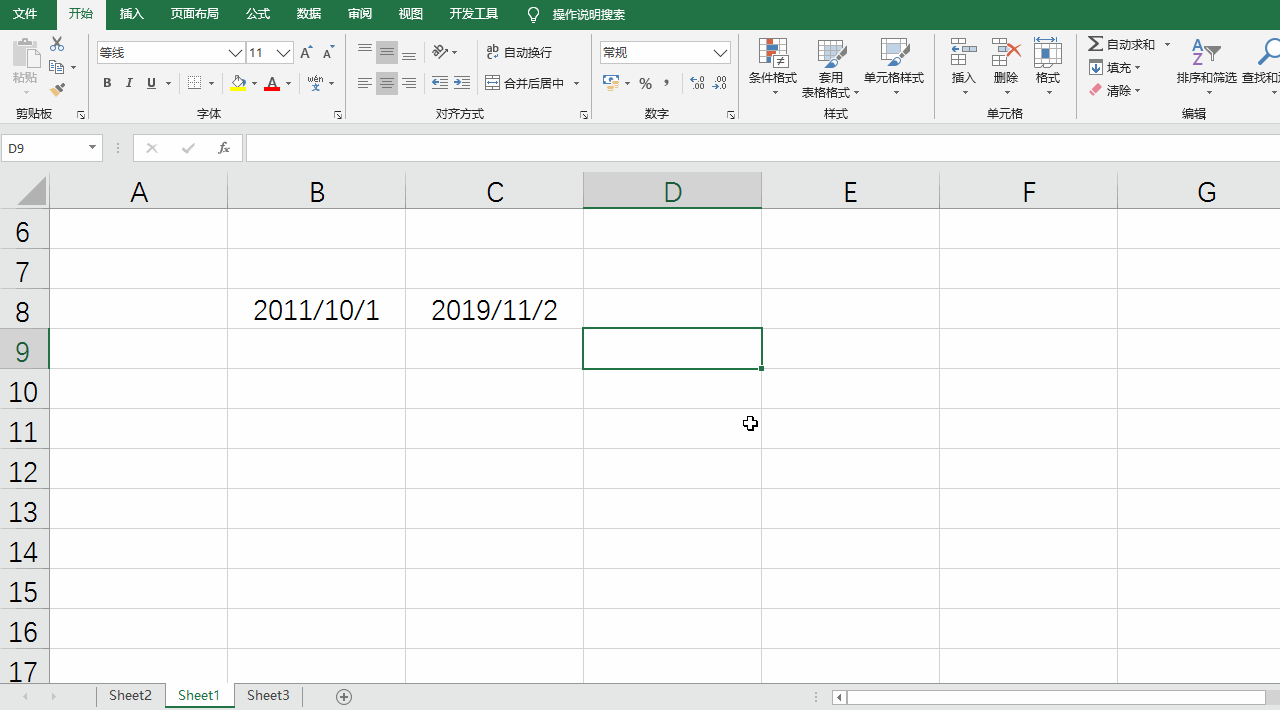Viewport: 1280px width, 710px height.
Task: Click the Name Box showing D9
Action: pyautogui.click(x=51, y=148)
